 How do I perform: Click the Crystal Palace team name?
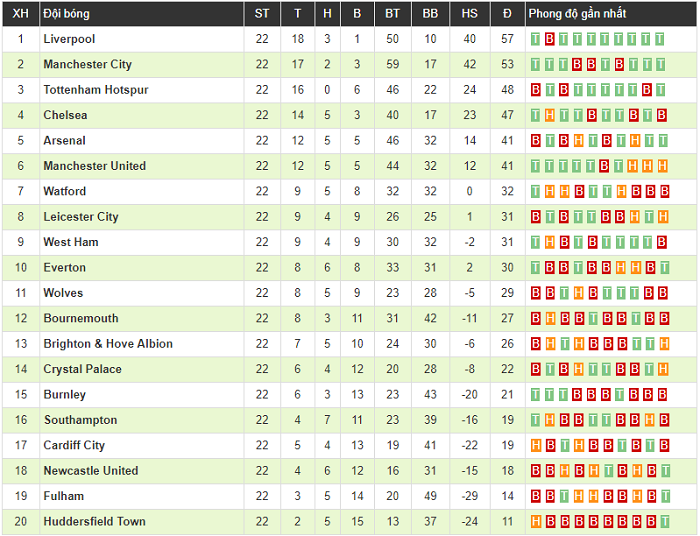click(x=82, y=369)
